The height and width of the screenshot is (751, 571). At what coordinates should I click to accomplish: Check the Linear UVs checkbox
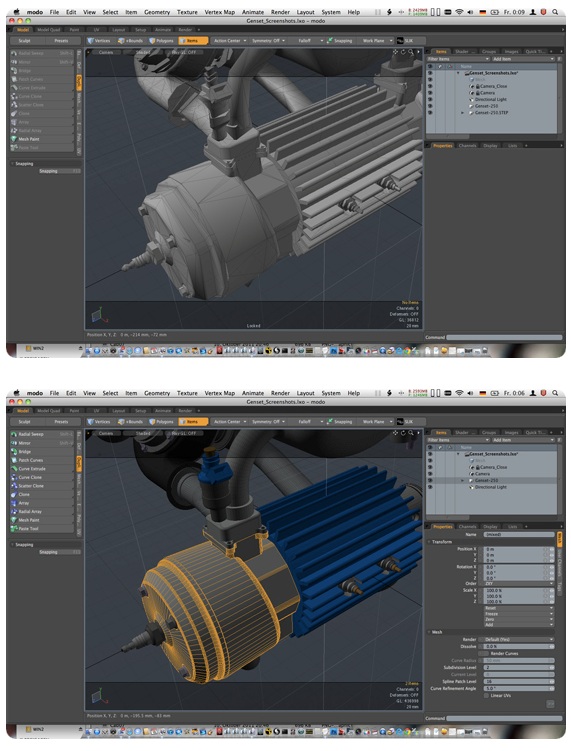pyautogui.click(x=485, y=695)
